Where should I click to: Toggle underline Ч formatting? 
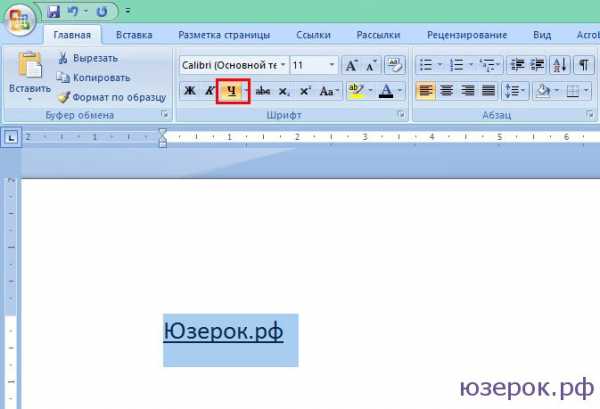pyautogui.click(x=231, y=91)
